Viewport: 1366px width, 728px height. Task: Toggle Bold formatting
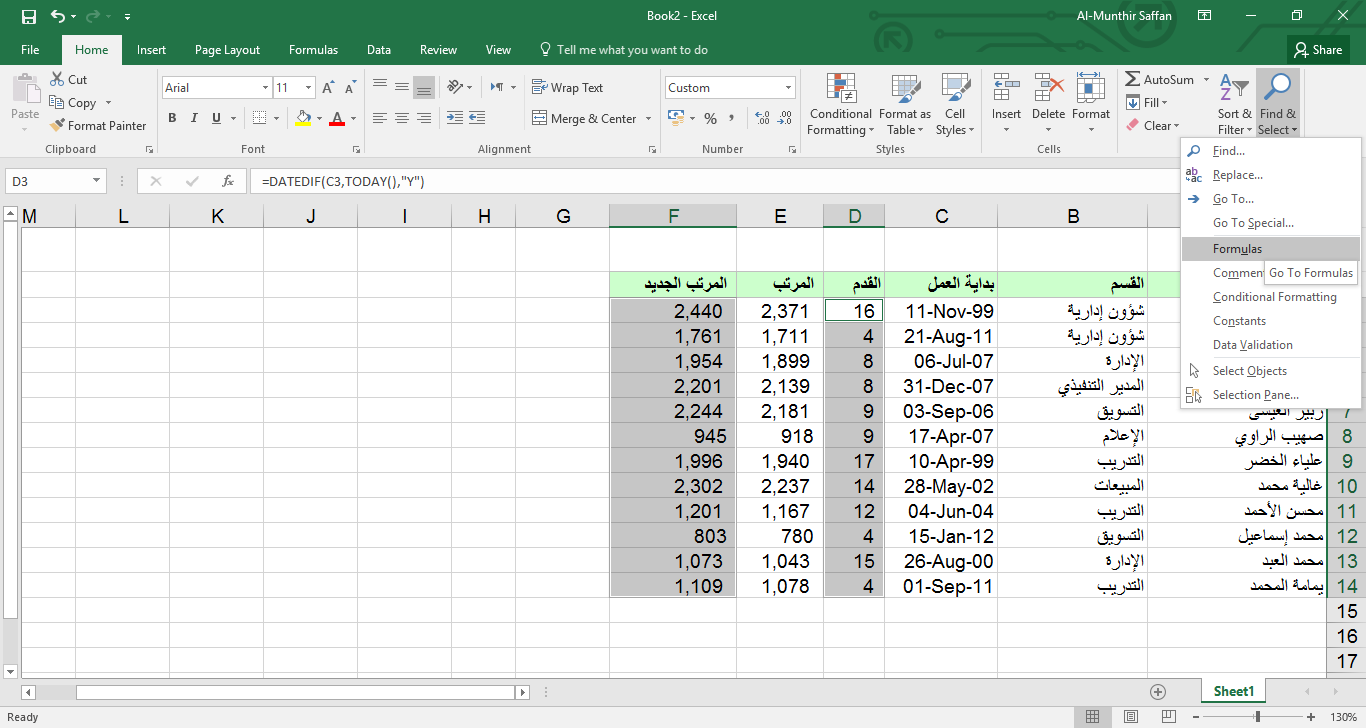tap(172, 118)
